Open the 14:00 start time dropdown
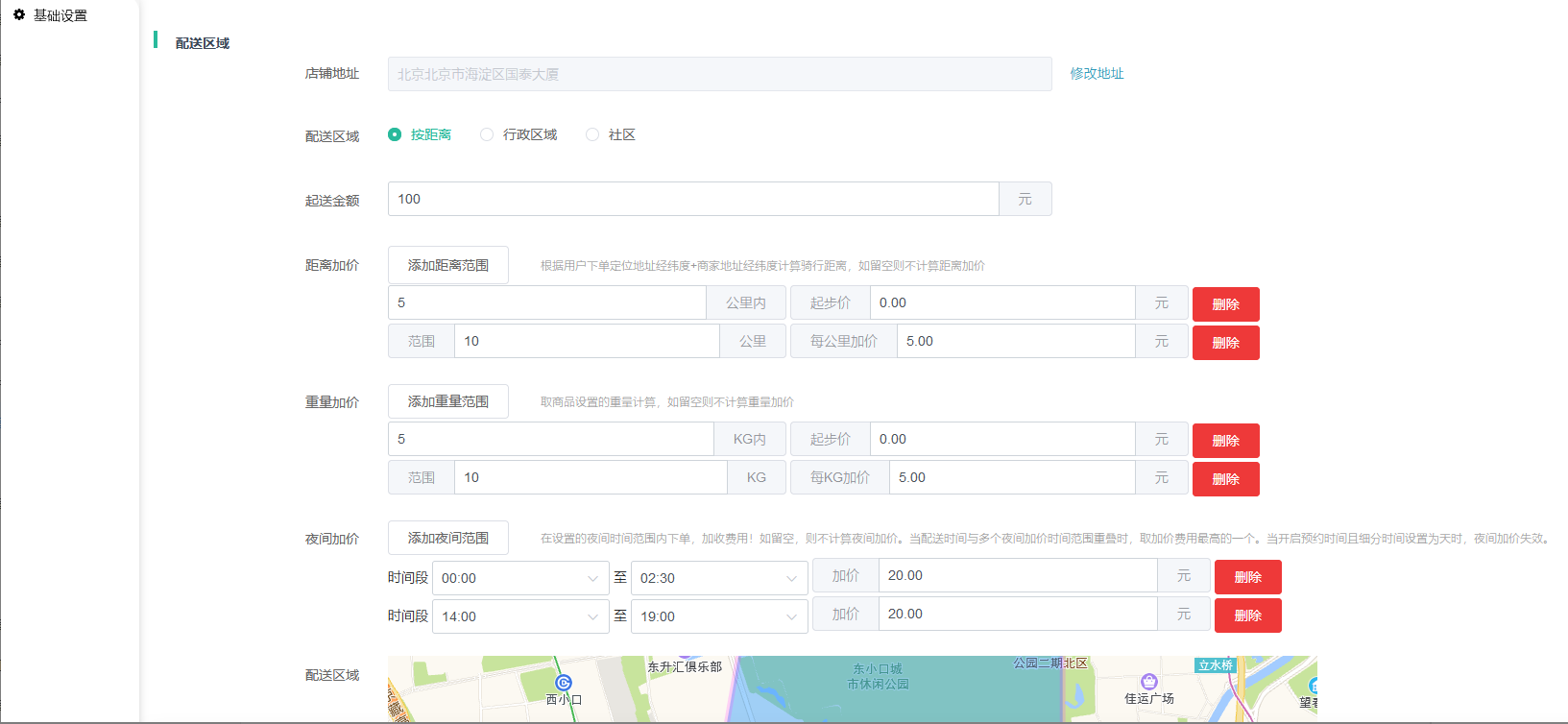Image resolution: width=1568 pixels, height=724 pixels. click(x=519, y=616)
